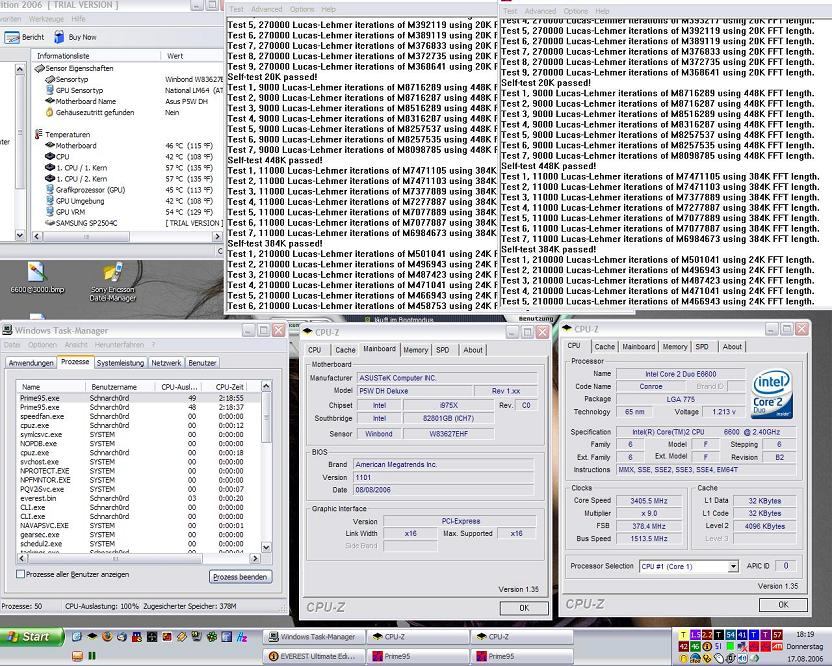Click the volume speaker tray icon
Image resolution: width=832 pixels, height=666 pixels.
742,659
